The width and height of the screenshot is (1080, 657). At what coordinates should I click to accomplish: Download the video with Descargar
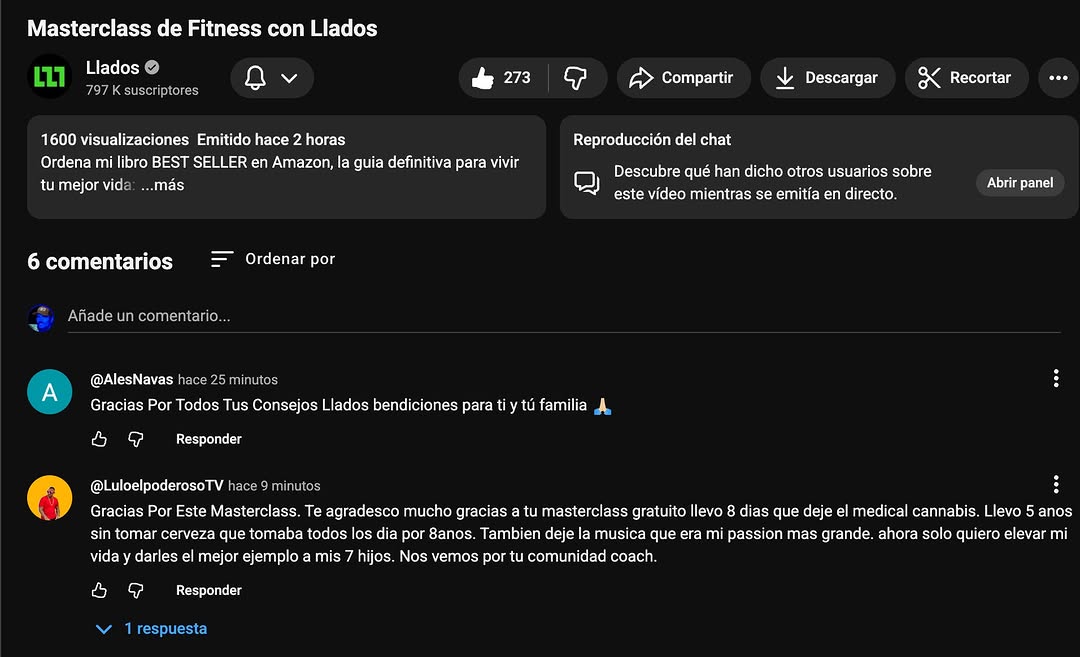827,78
